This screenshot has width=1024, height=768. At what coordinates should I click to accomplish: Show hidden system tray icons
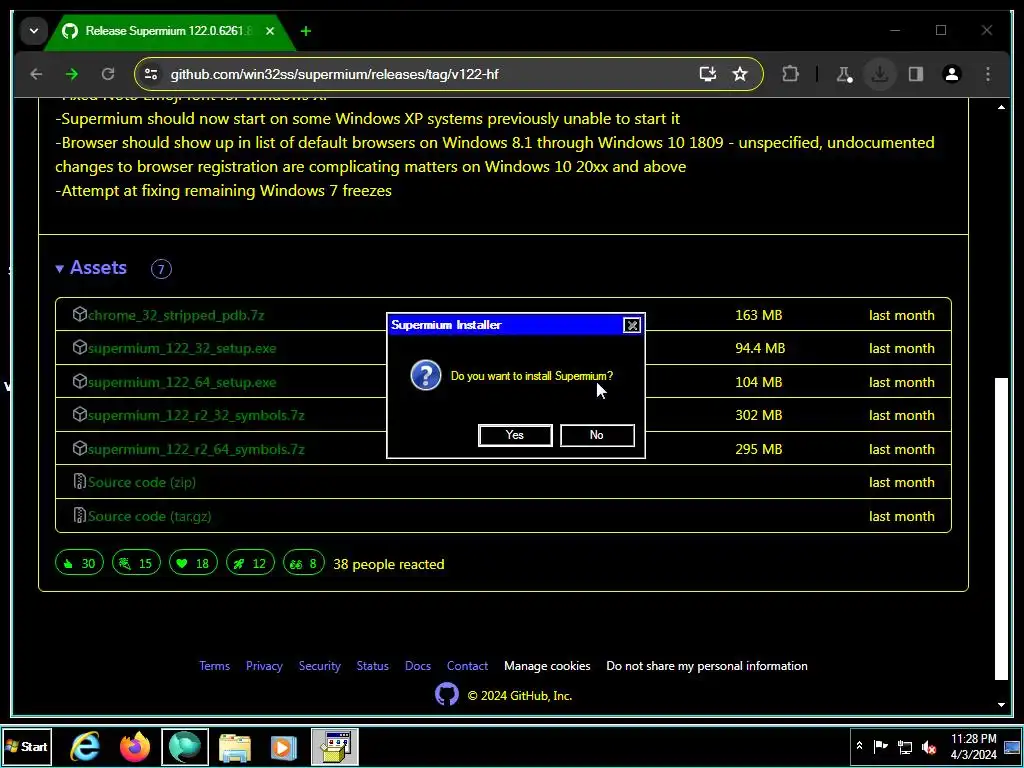[x=859, y=746]
